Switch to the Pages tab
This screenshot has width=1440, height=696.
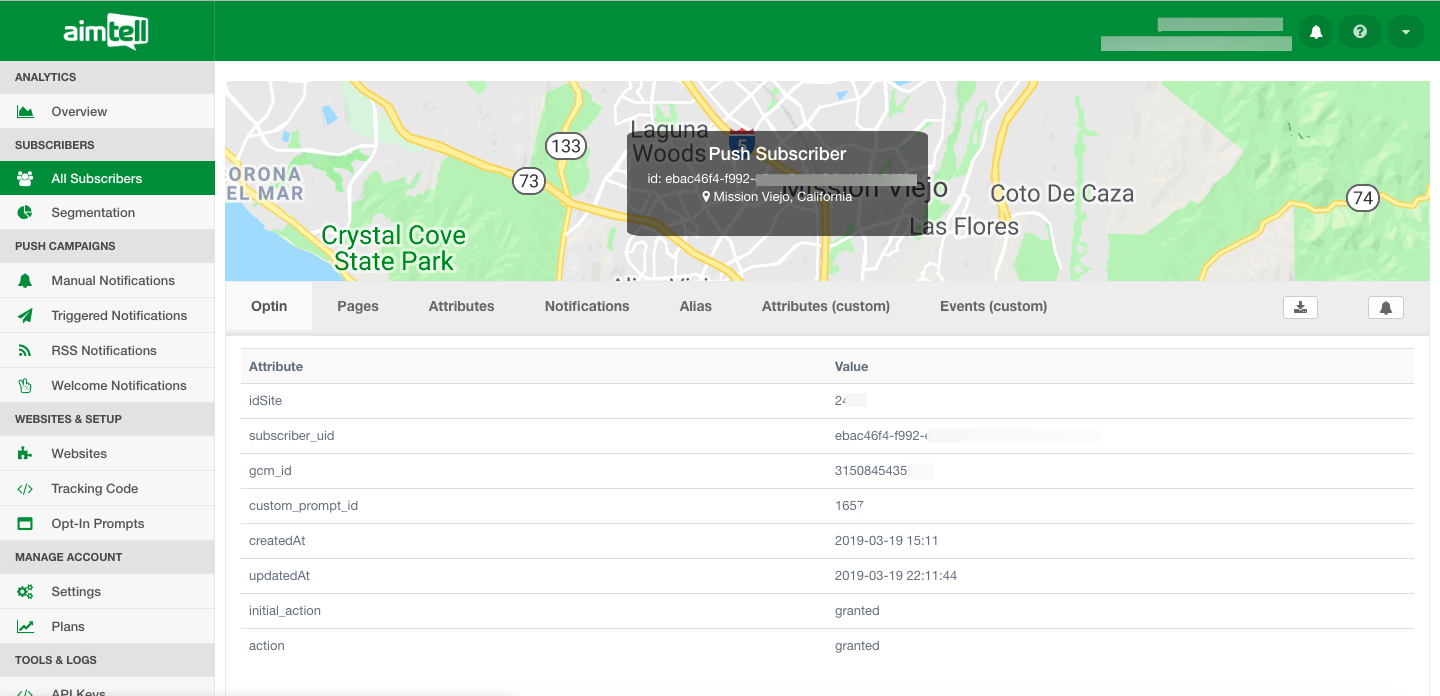pyautogui.click(x=357, y=306)
